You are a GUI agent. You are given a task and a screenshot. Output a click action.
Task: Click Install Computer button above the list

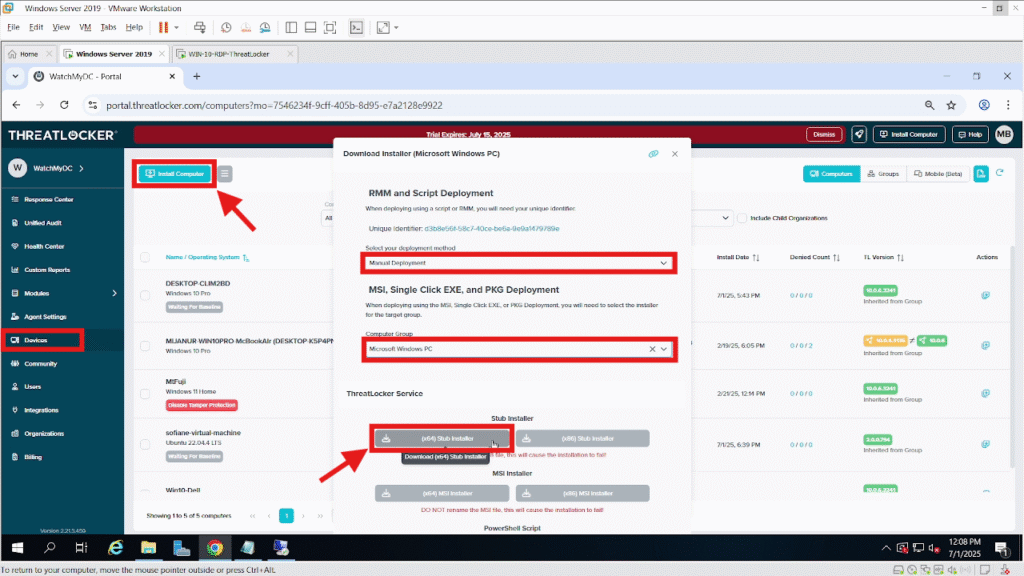[x=175, y=174]
